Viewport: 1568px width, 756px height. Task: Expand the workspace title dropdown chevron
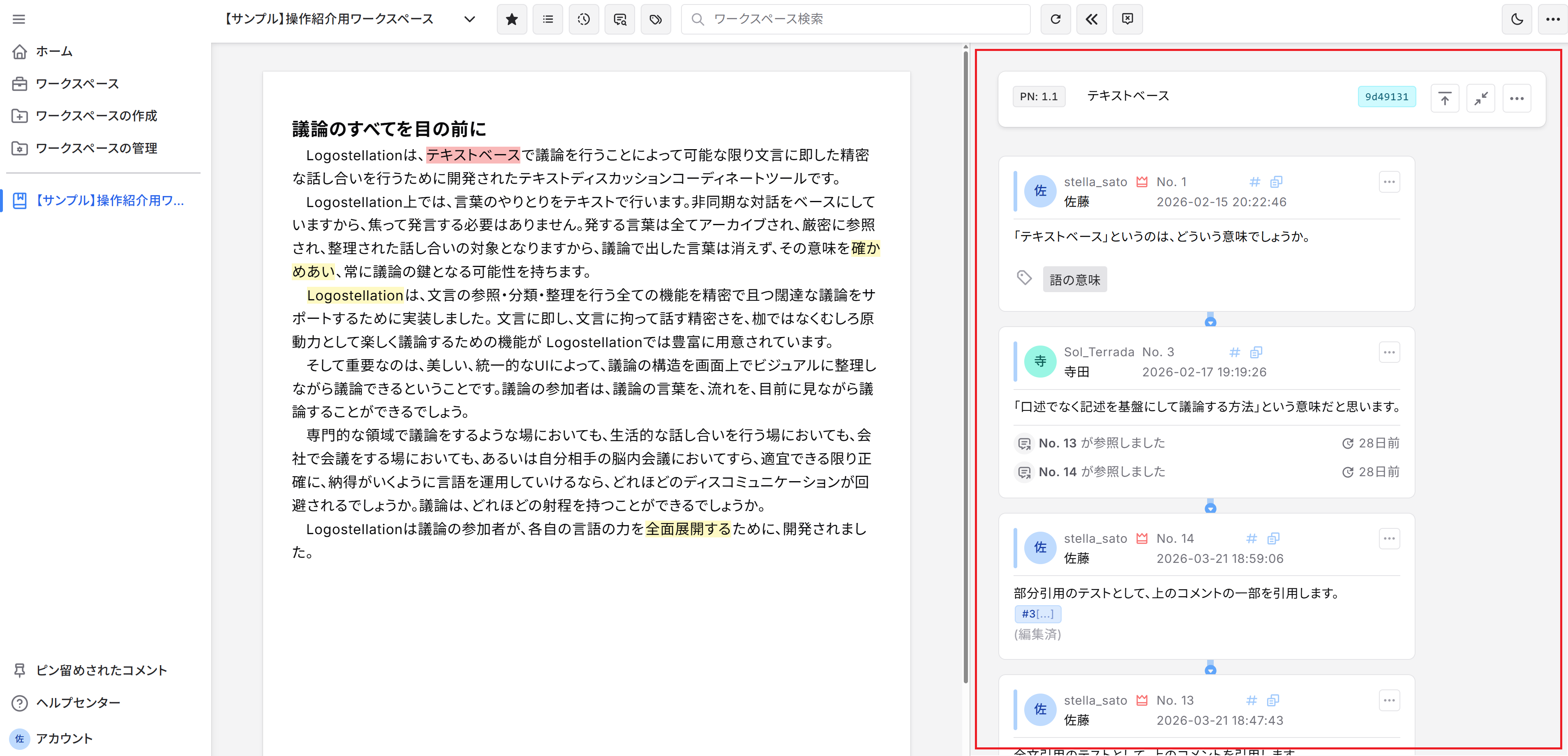pos(469,19)
